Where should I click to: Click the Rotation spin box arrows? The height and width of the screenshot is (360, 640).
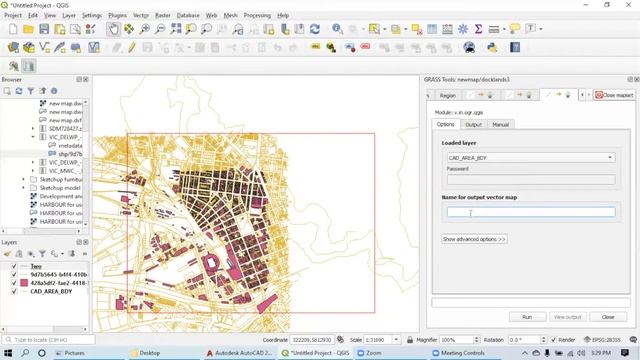point(543,340)
